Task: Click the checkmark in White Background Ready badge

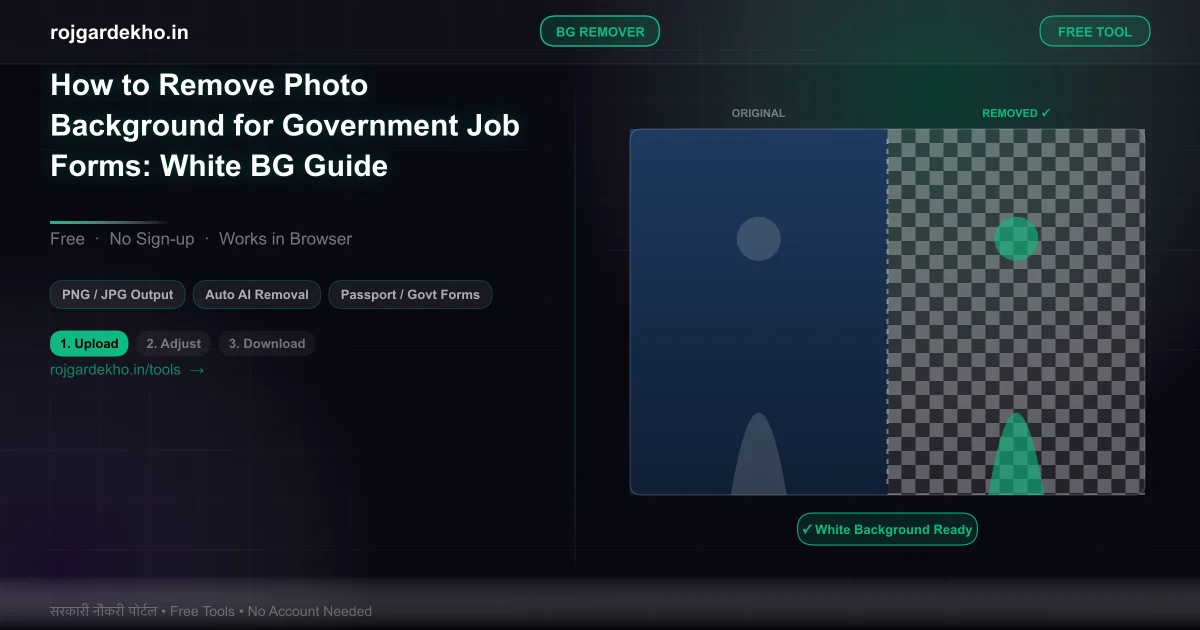Action: tap(806, 529)
